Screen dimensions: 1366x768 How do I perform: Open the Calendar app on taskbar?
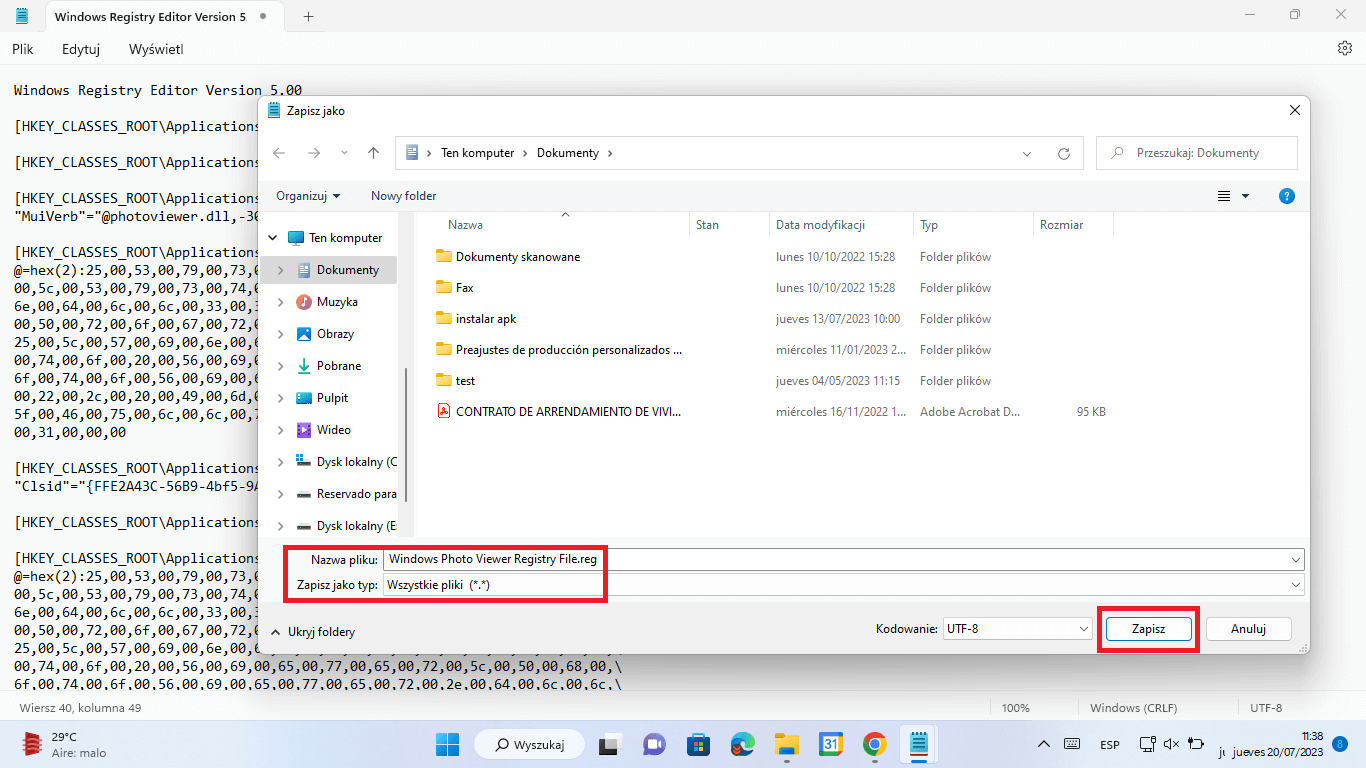pyautogui.click(x=831, y=745)
